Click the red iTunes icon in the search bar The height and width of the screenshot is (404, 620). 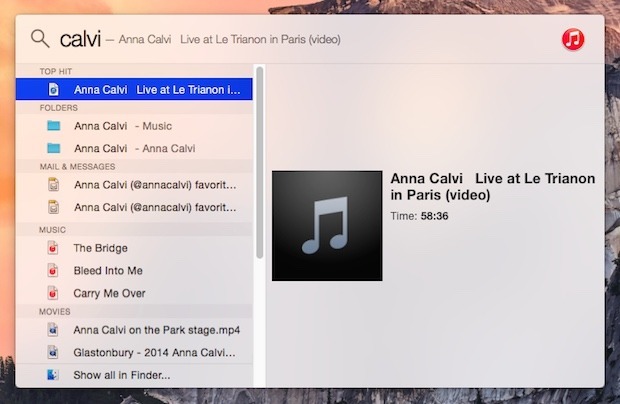click(573, 39)
